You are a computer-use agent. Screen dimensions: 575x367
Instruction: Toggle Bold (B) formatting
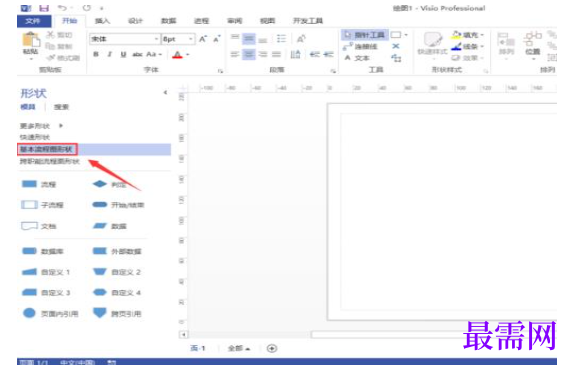[96, 54]
